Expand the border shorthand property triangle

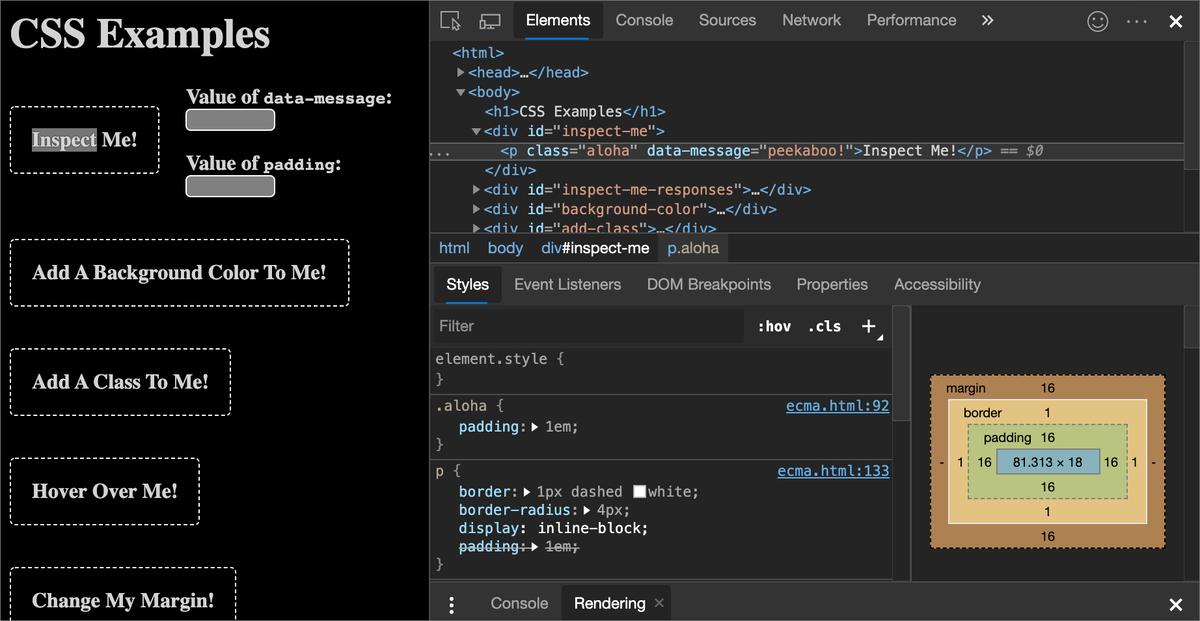pos(528,492)
